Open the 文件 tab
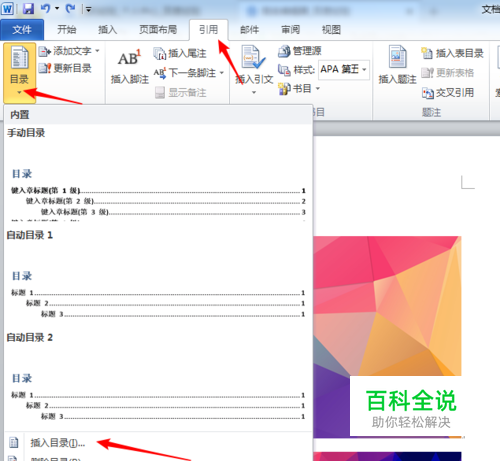The height and width of the screenshot is (461, 500). [x=22, y=30]
